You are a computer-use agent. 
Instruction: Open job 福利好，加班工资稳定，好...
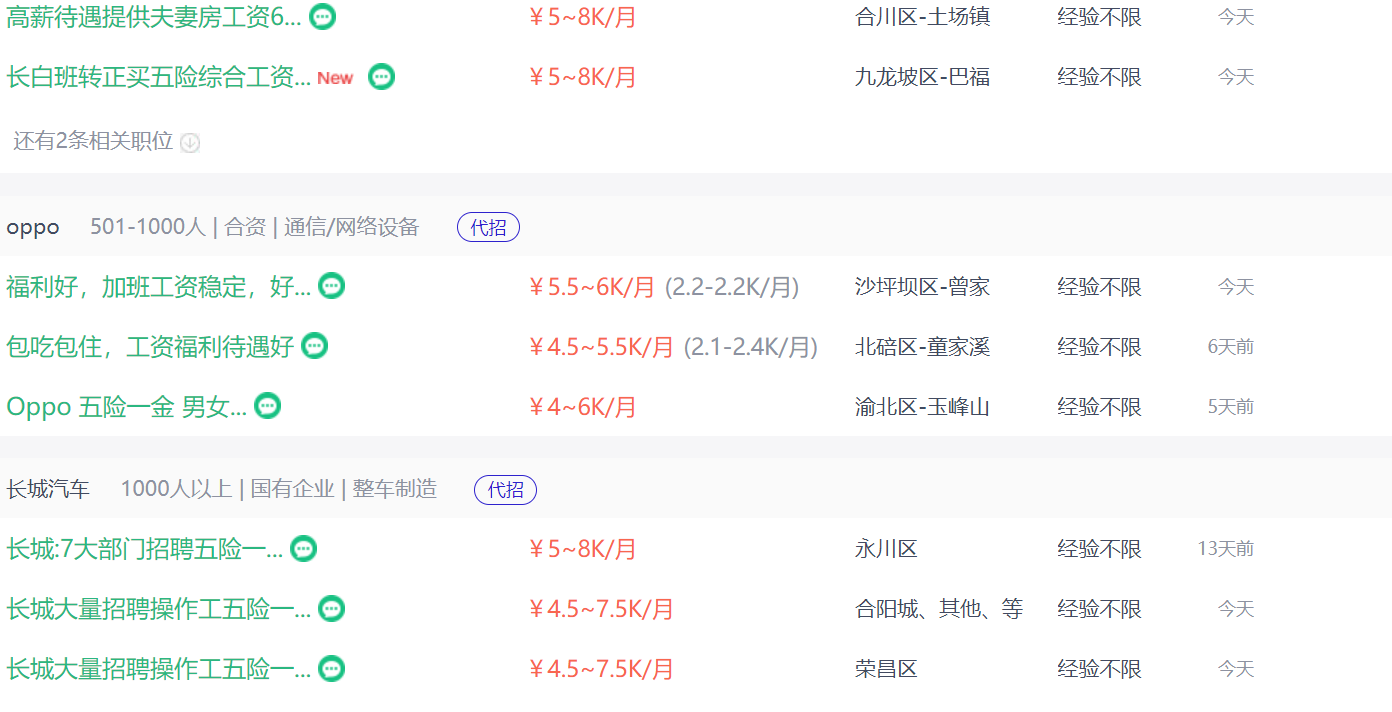tap(159, 286)
